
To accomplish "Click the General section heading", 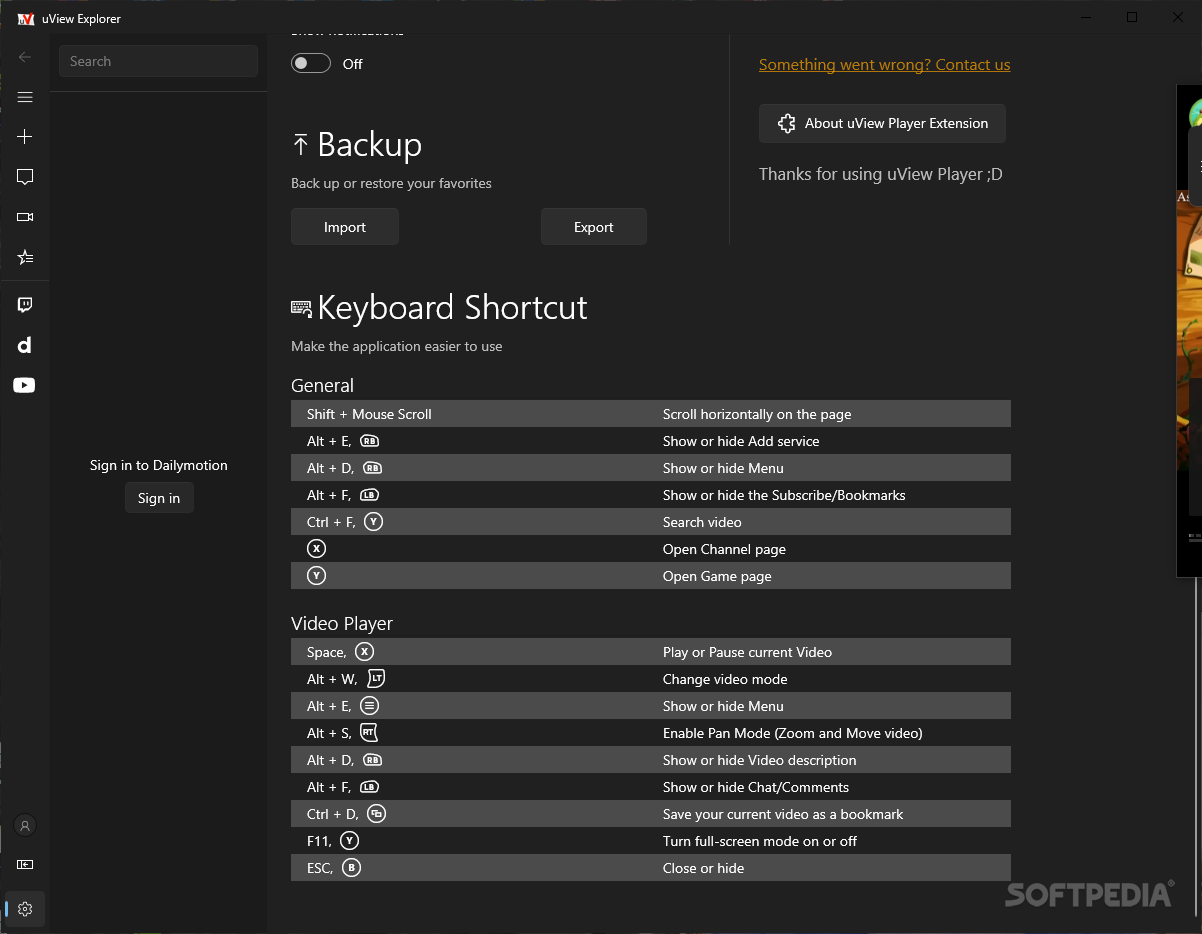I will tap(322, 385).
